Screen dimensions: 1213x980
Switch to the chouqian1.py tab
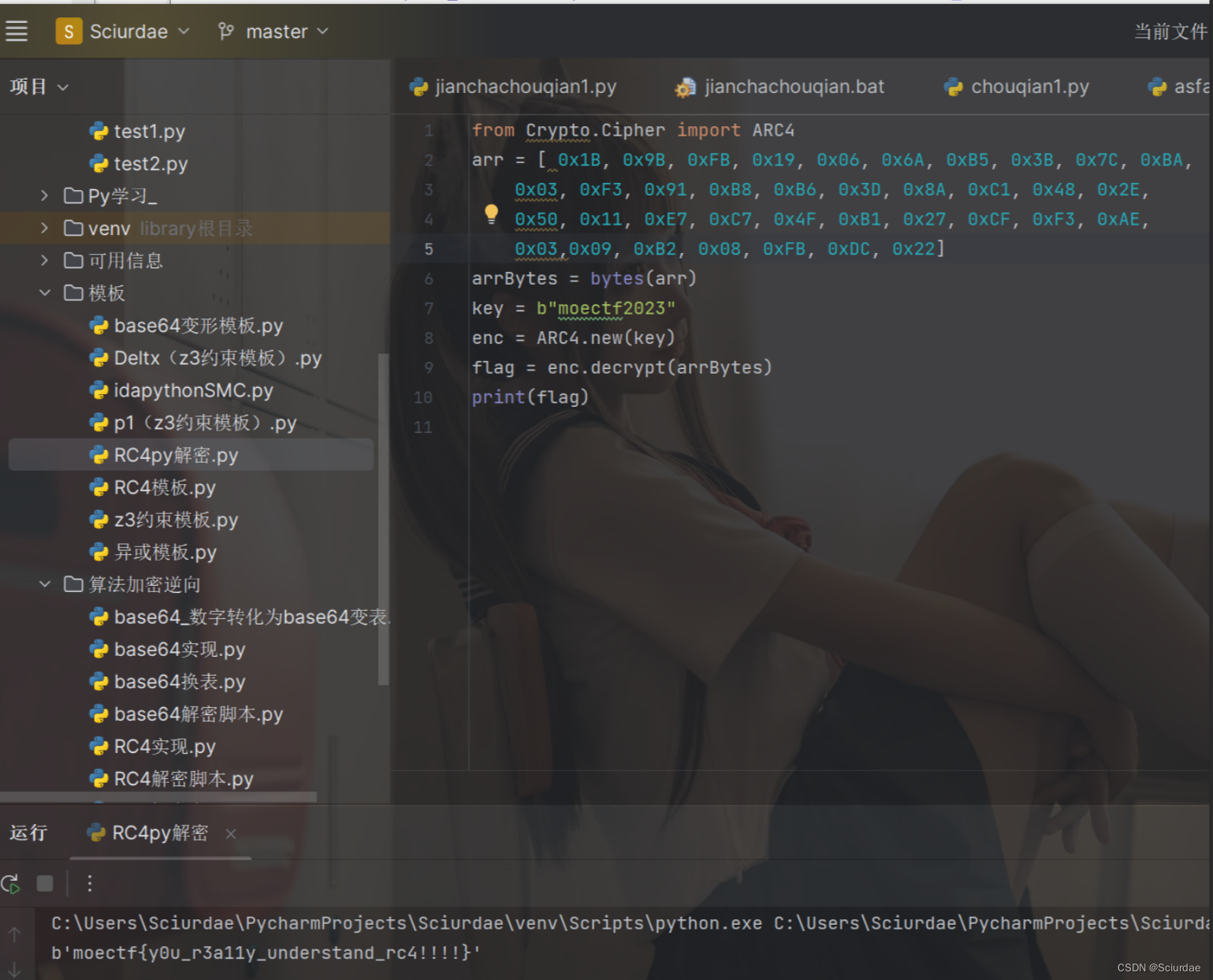[x=1029, y=87]
